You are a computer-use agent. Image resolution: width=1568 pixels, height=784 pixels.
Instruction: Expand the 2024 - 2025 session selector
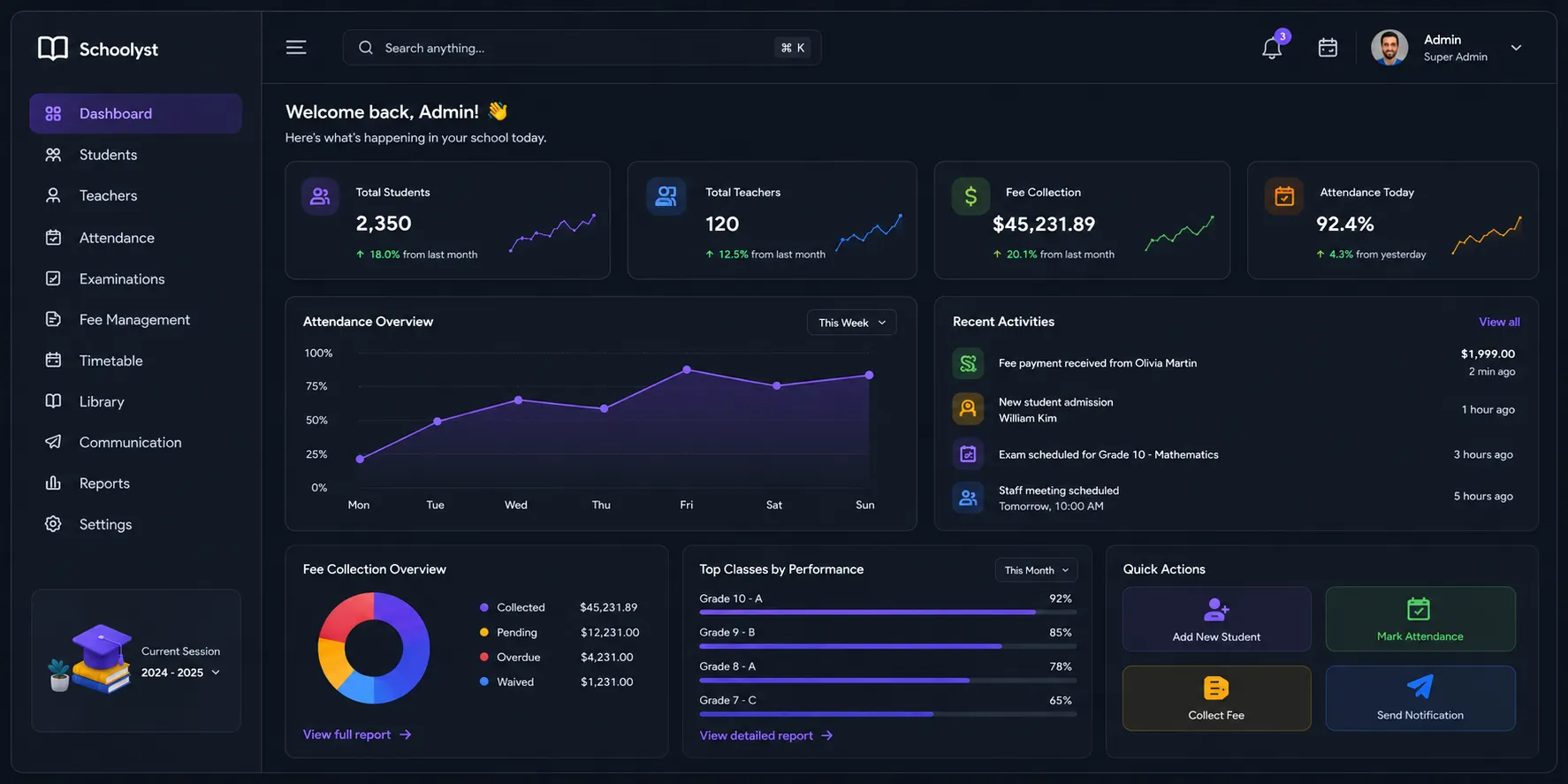pyautogui.click(x=180, y=673)
